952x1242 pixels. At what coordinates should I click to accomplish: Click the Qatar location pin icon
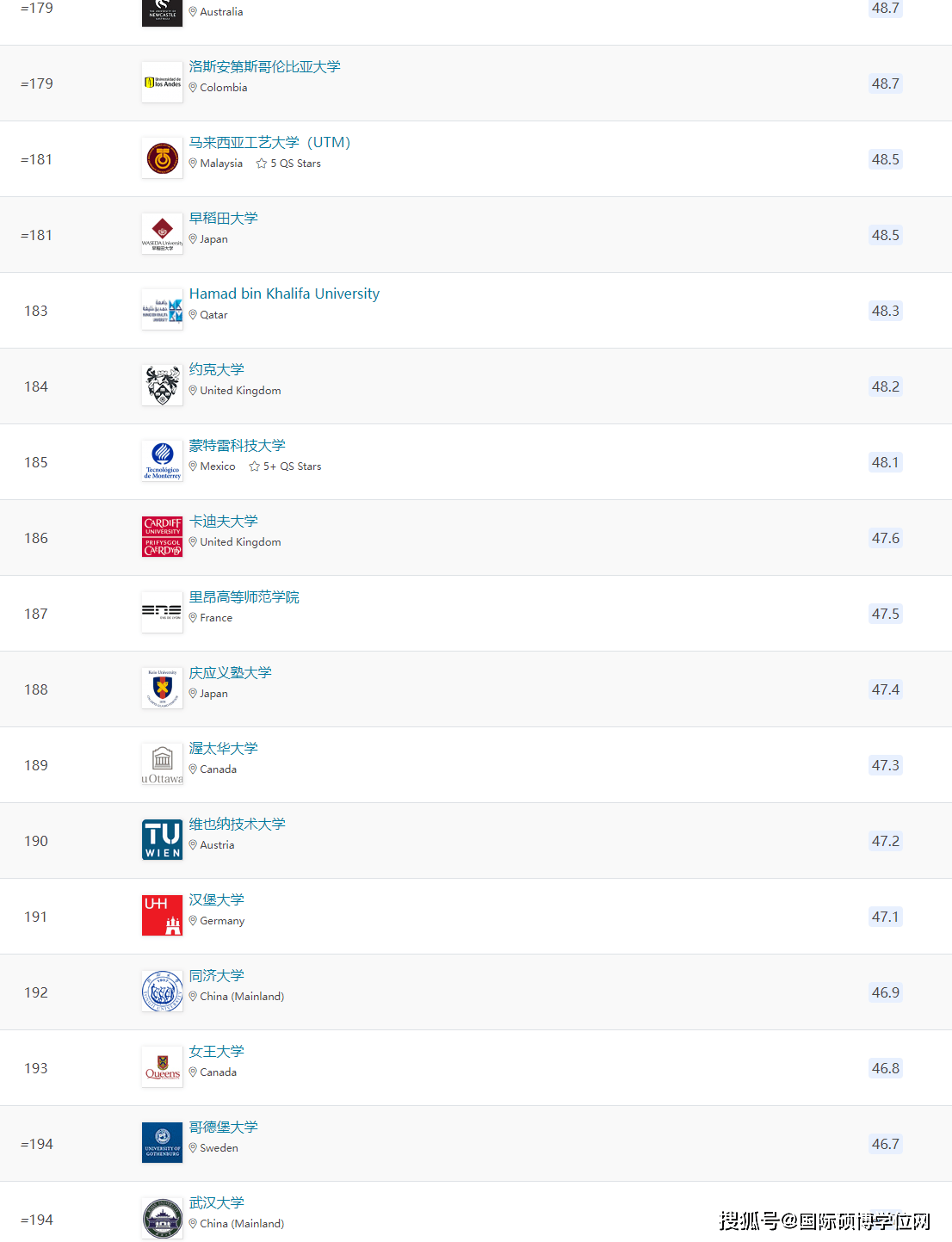pyautogui.click(x=193, y=315)
